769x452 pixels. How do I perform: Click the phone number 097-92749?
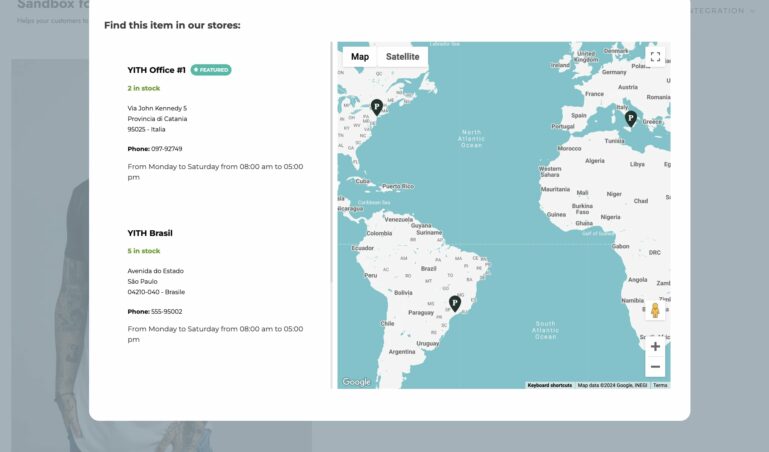tap(167, 149)
